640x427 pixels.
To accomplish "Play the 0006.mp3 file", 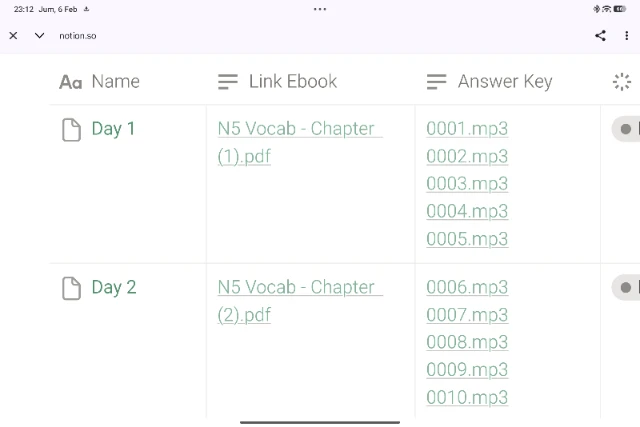I will pyautogui.click(x=467, y=288).
